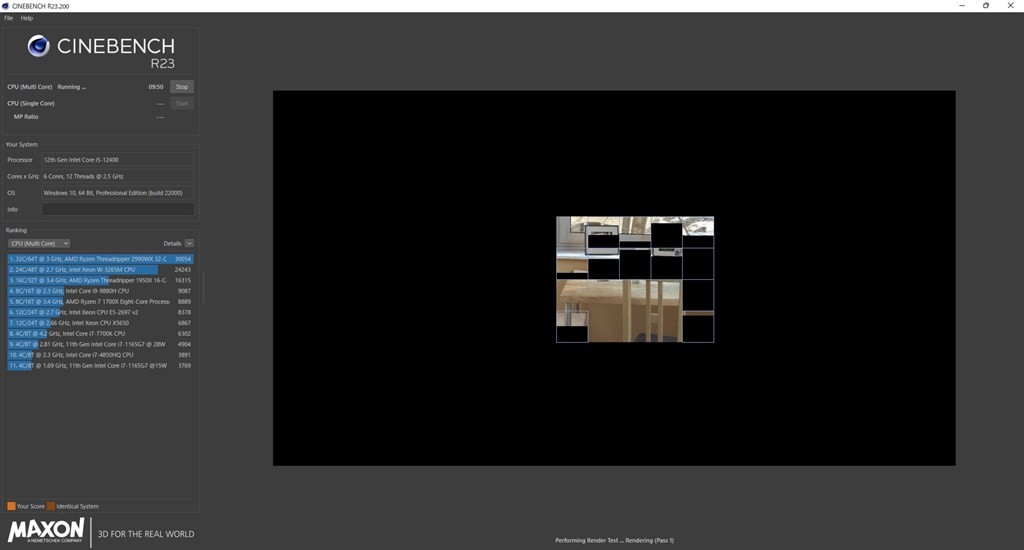1024x550 pixels.
Task: Select the Ryzen 7 1700X ranking row
Action: [x=100, y=302]
